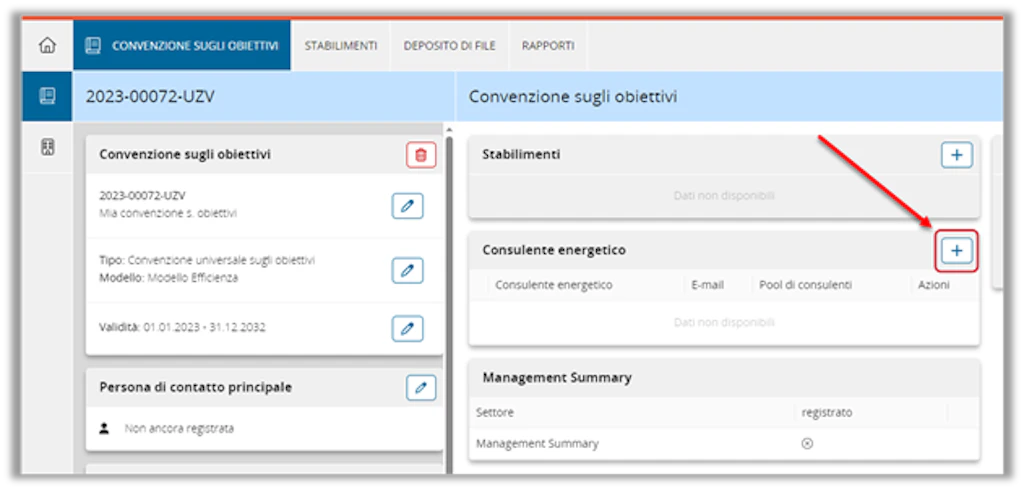Sort by Consulente energetico column header
Screen dimensions: 1024x490
click(554, 286)
